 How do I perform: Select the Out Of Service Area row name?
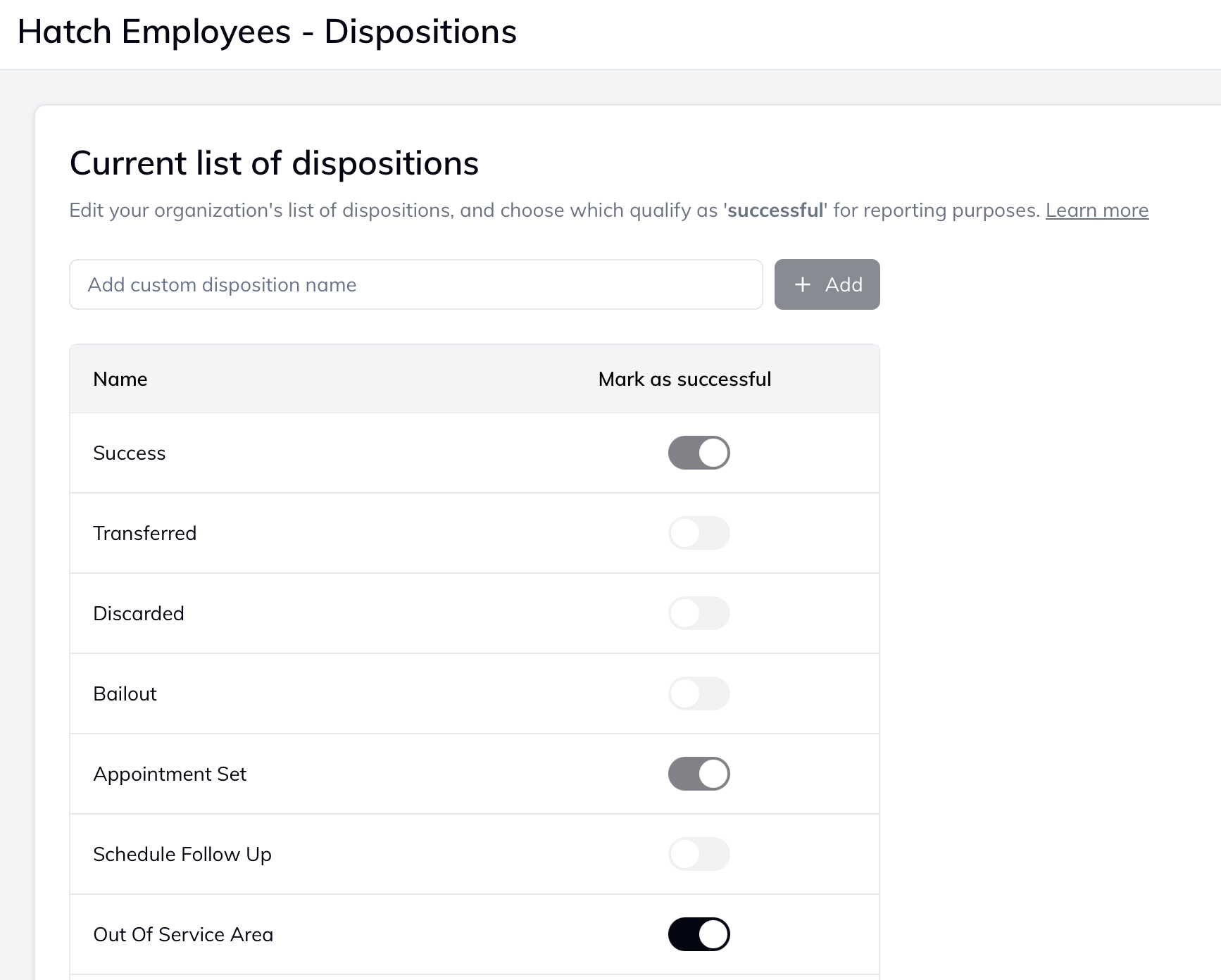tap(183, 934)
